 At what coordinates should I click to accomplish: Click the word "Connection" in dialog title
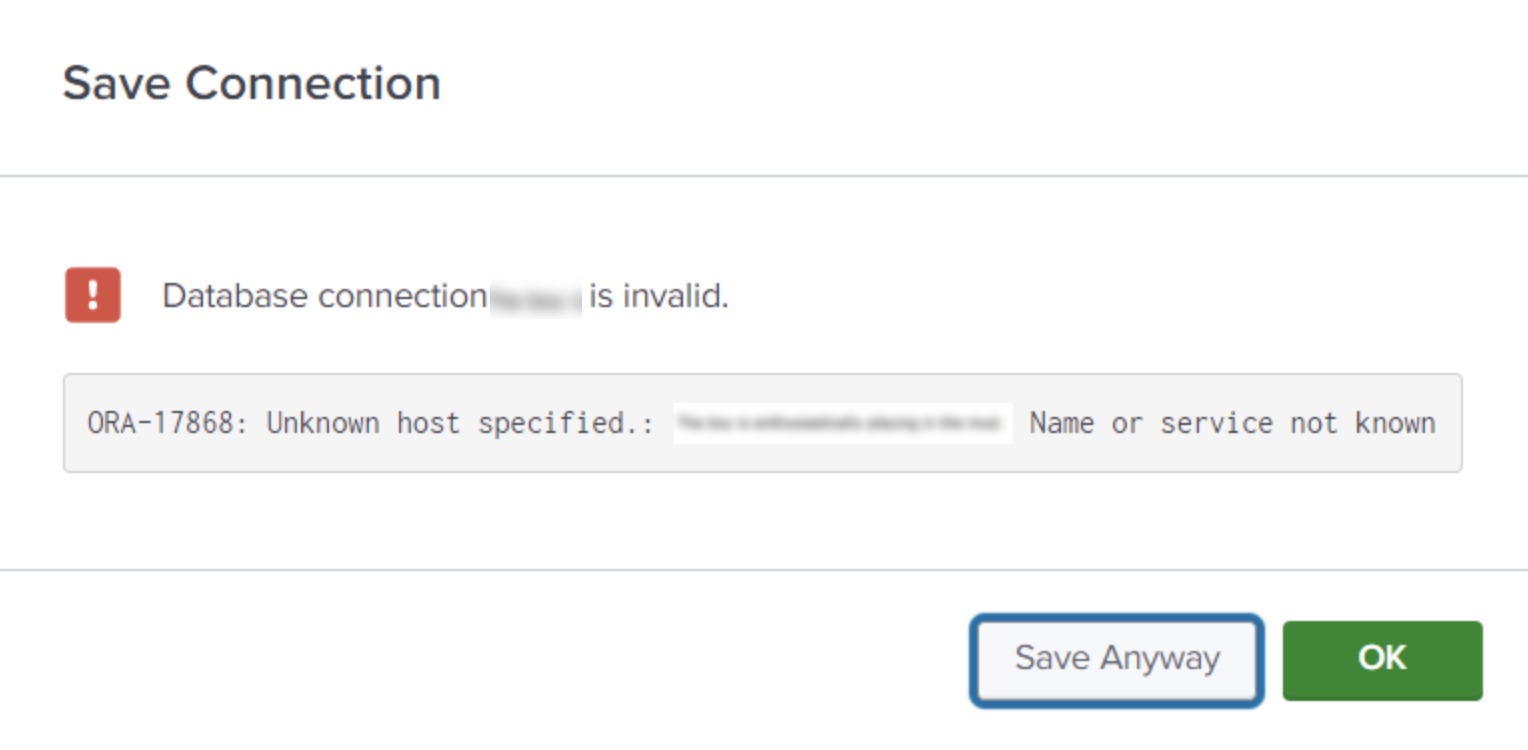313,83
